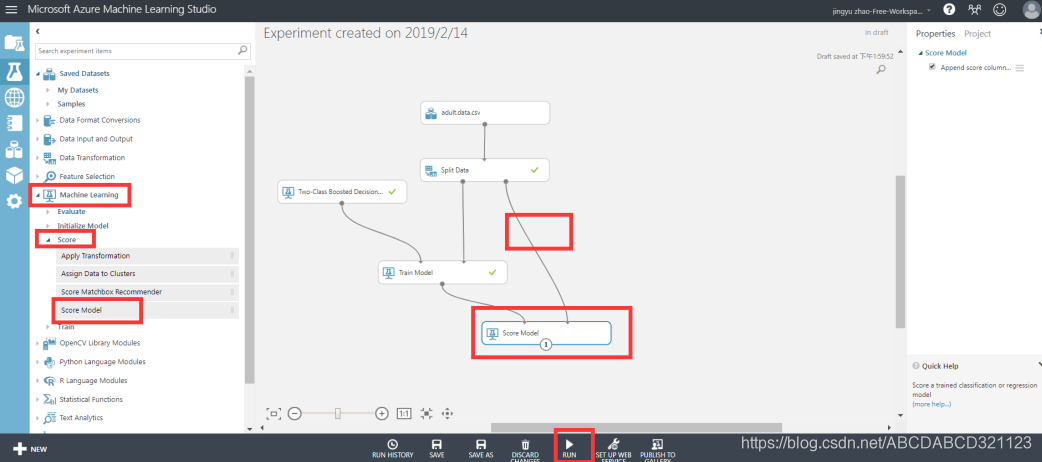Image resolution: width=1042 pixels, height=462 pixels.
Task: Open the Settings gear sidebar icon
Action: click(15, 201)
